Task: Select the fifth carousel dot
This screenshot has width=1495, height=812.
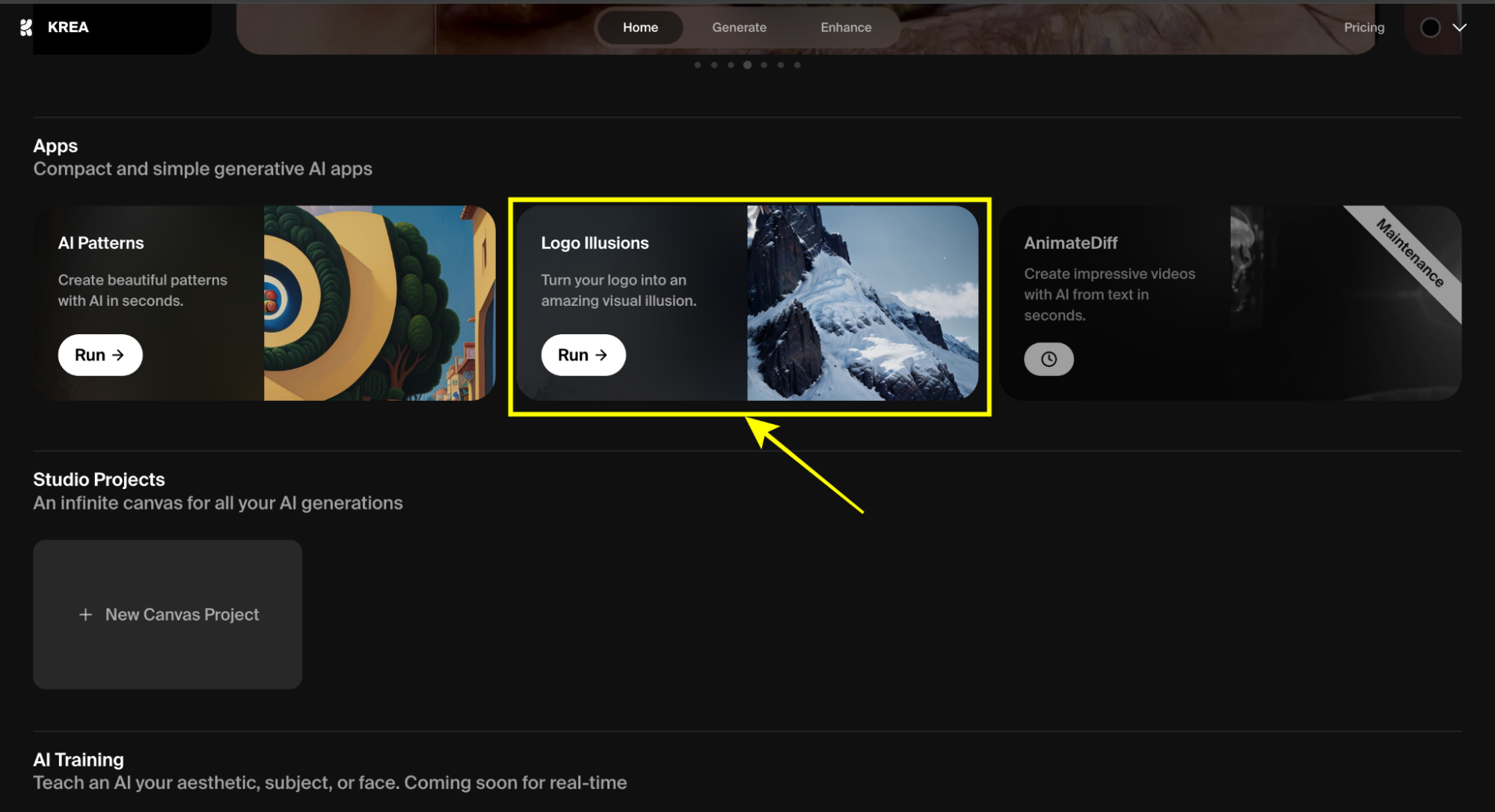Action: click(x=764, y=65)
